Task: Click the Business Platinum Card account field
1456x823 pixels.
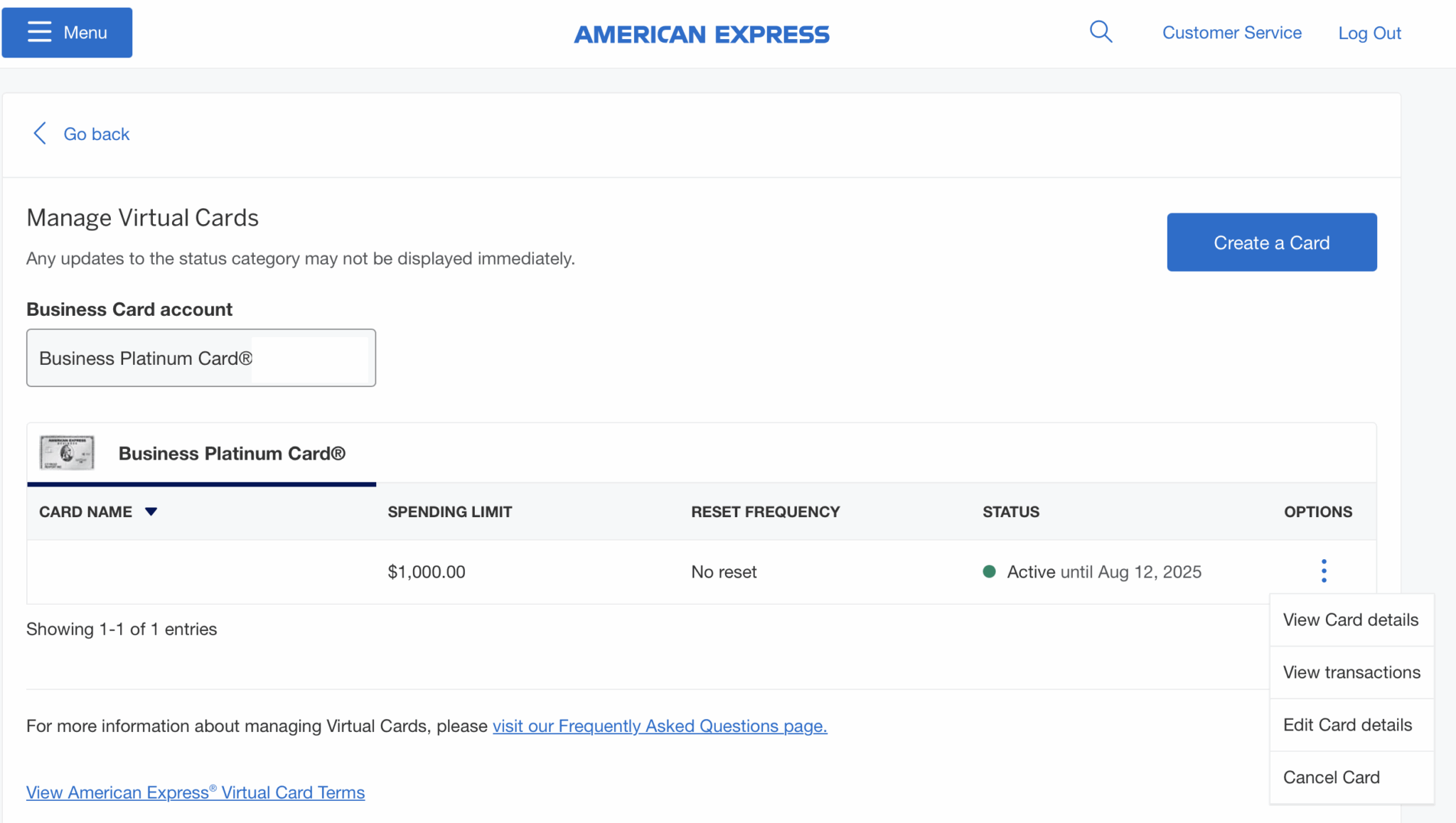Action: click(200, 358)
